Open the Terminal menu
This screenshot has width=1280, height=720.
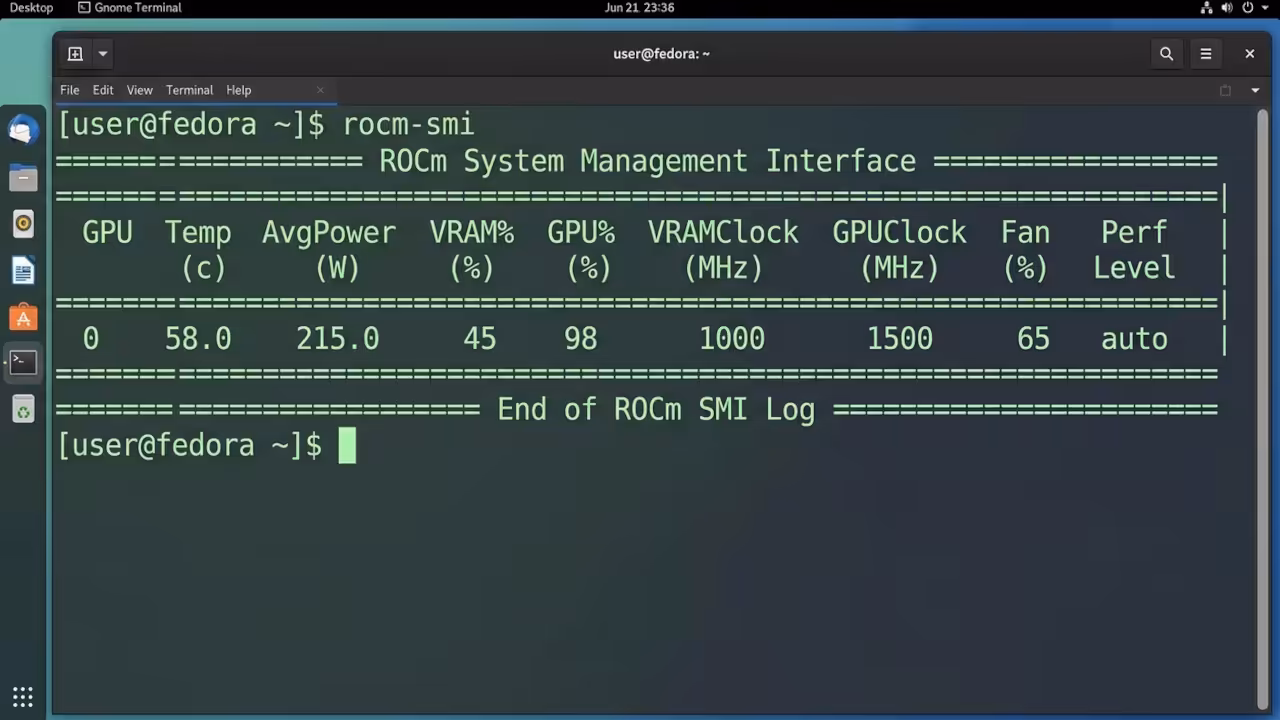[x=189, y=90]
